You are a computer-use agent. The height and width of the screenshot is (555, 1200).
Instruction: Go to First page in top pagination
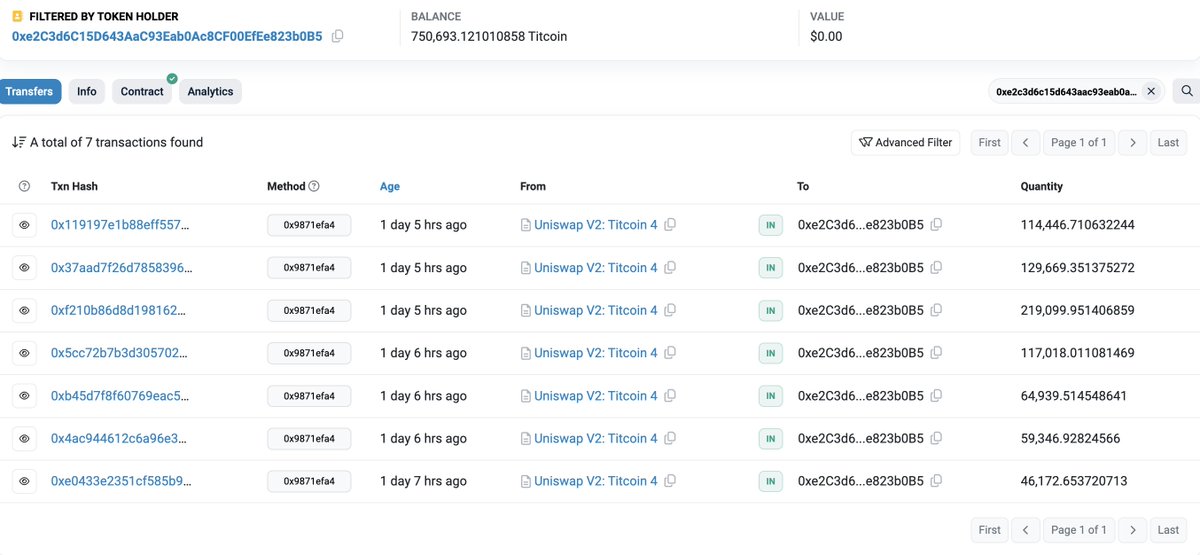[990, 142]
